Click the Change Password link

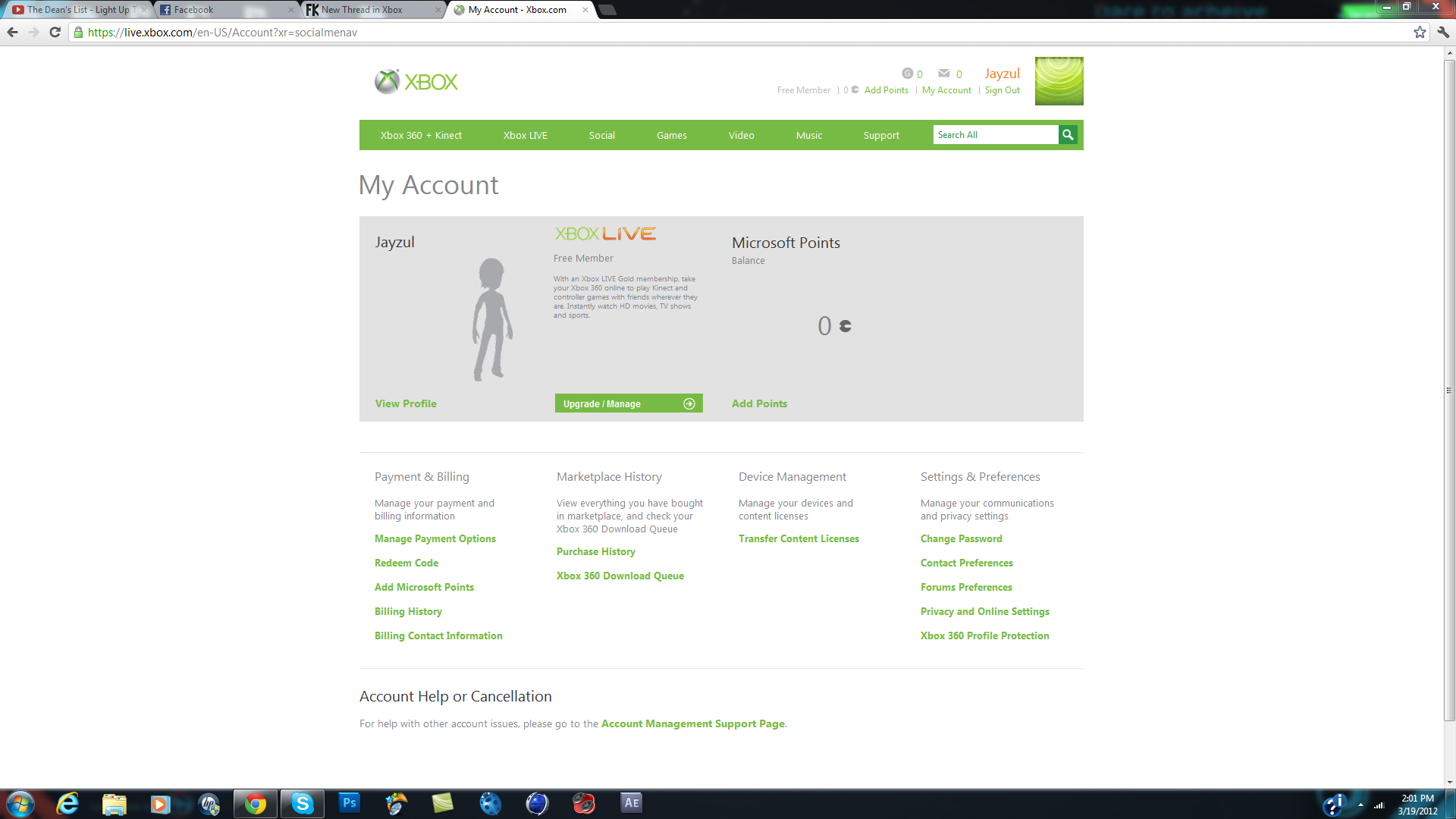961,538
